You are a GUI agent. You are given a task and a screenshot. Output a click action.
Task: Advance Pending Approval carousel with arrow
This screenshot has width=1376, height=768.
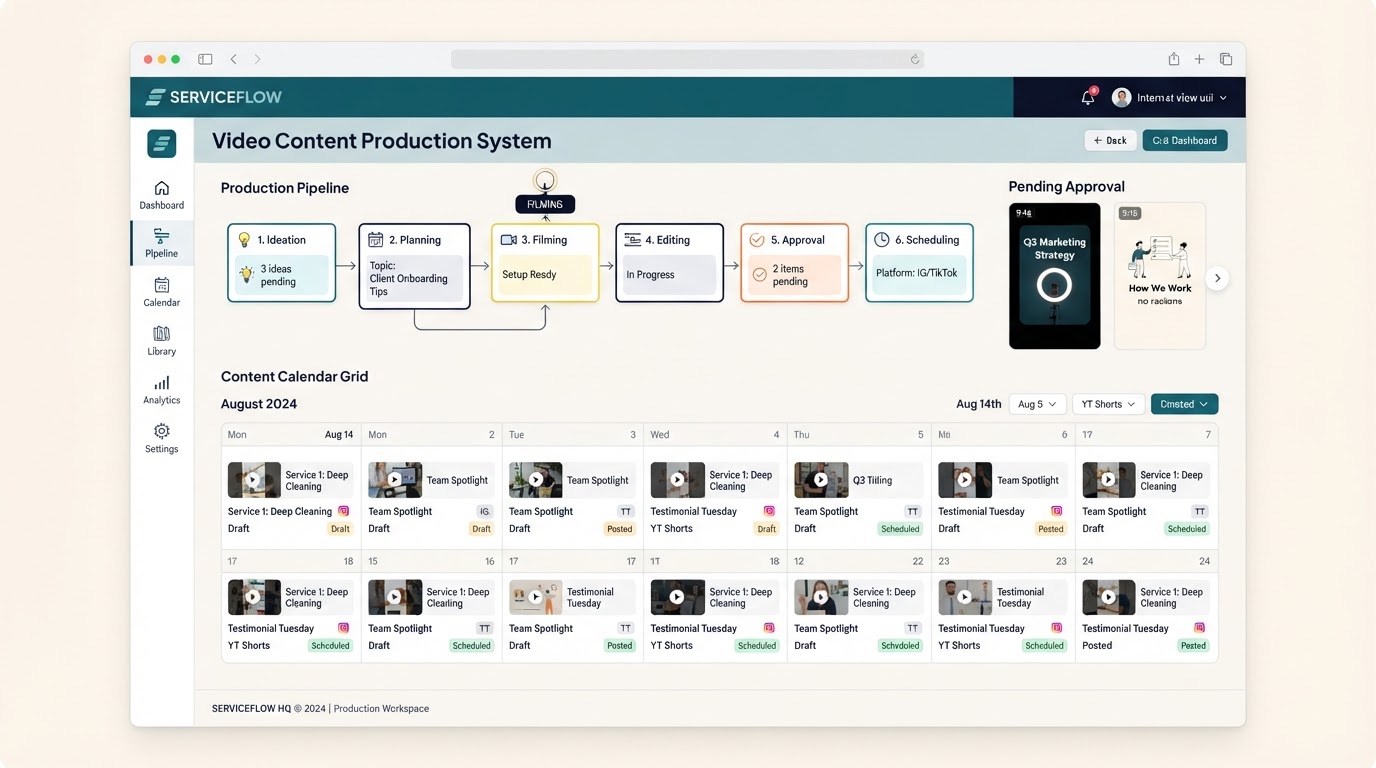pos(1217,278)
